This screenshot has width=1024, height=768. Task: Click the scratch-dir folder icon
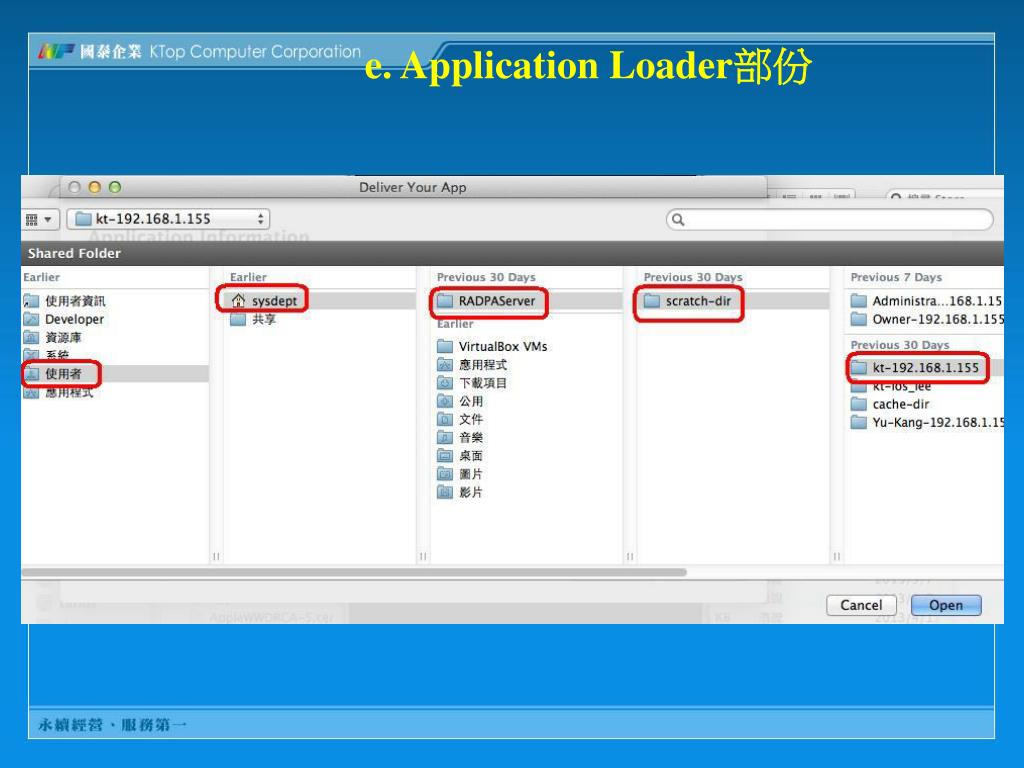click(x=652, y=301)
